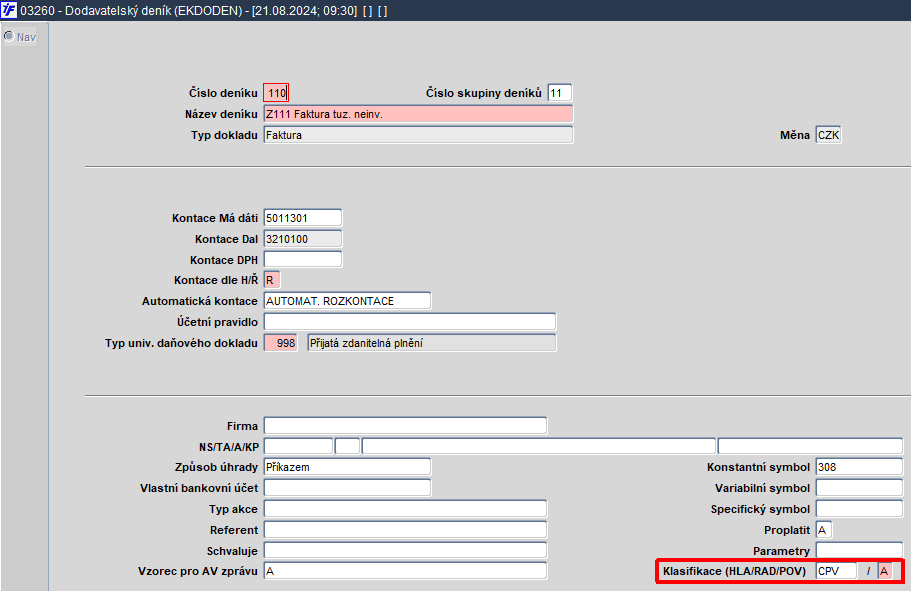Click the Referent input field

[405, 529]
